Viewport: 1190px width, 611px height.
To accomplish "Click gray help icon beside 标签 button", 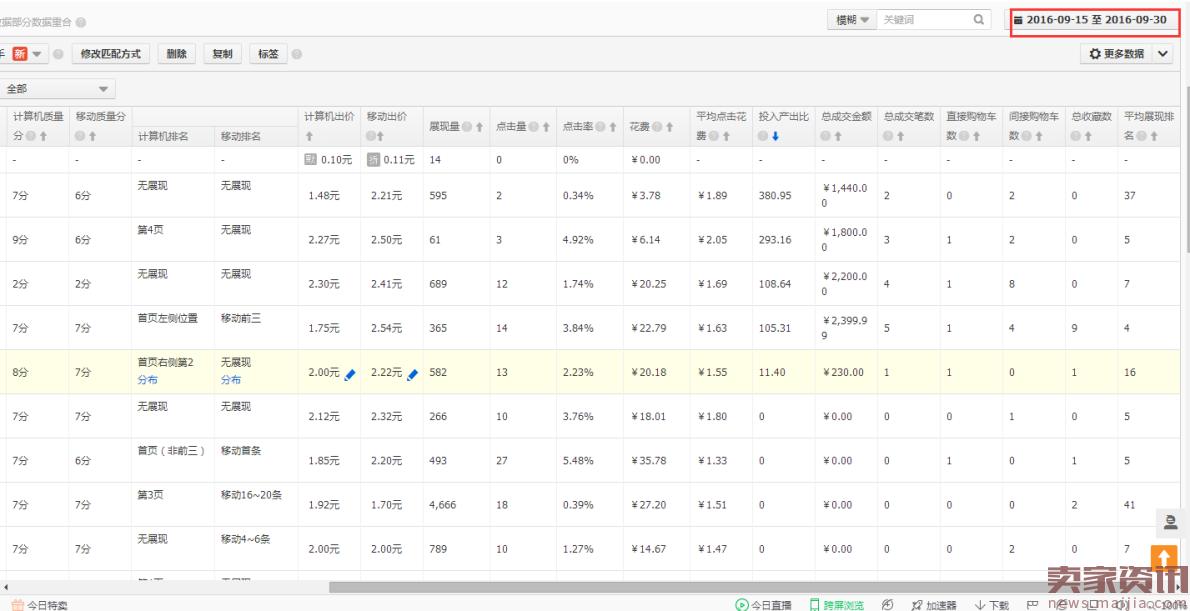I will [297, 54].
